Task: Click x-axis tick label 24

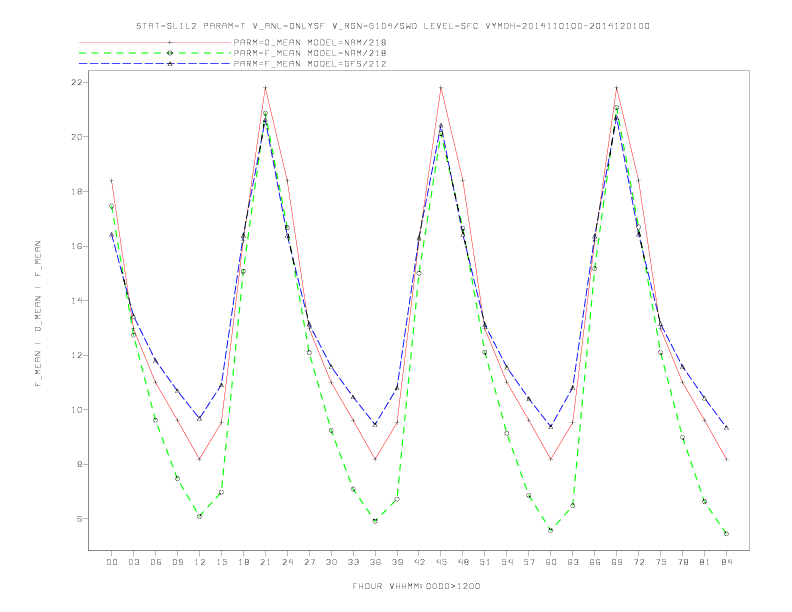Action: pos(287,562)
